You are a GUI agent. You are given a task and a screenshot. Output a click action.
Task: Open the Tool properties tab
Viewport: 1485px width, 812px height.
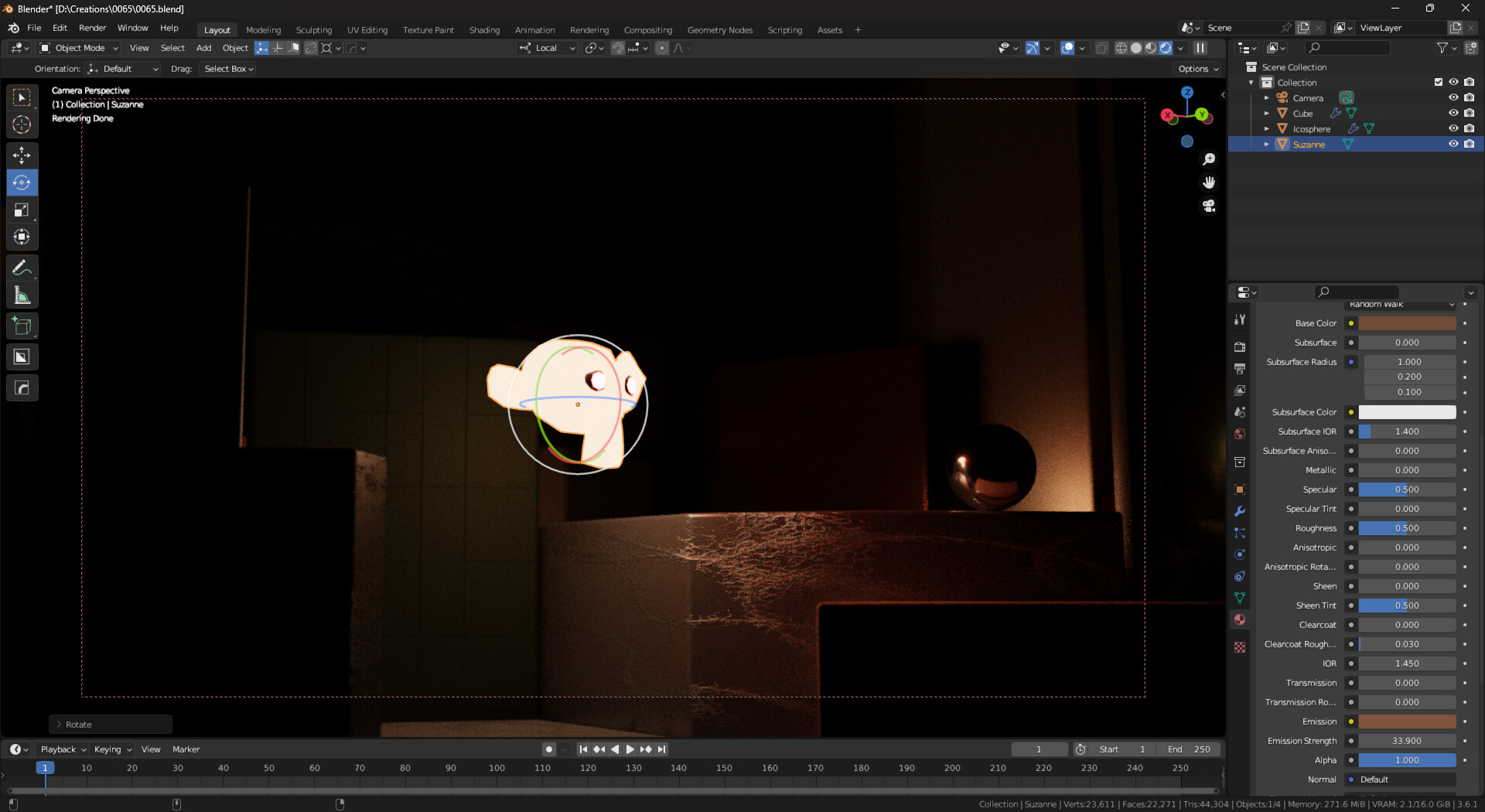1240,319
